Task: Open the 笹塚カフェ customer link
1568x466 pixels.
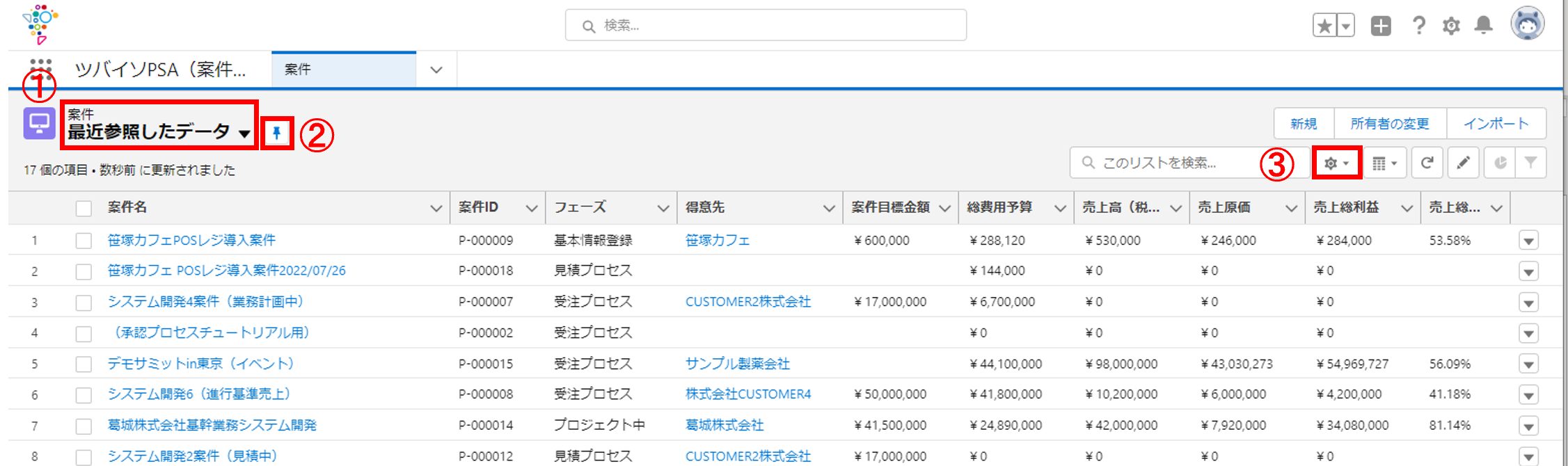Action: [x=718, y=240]
